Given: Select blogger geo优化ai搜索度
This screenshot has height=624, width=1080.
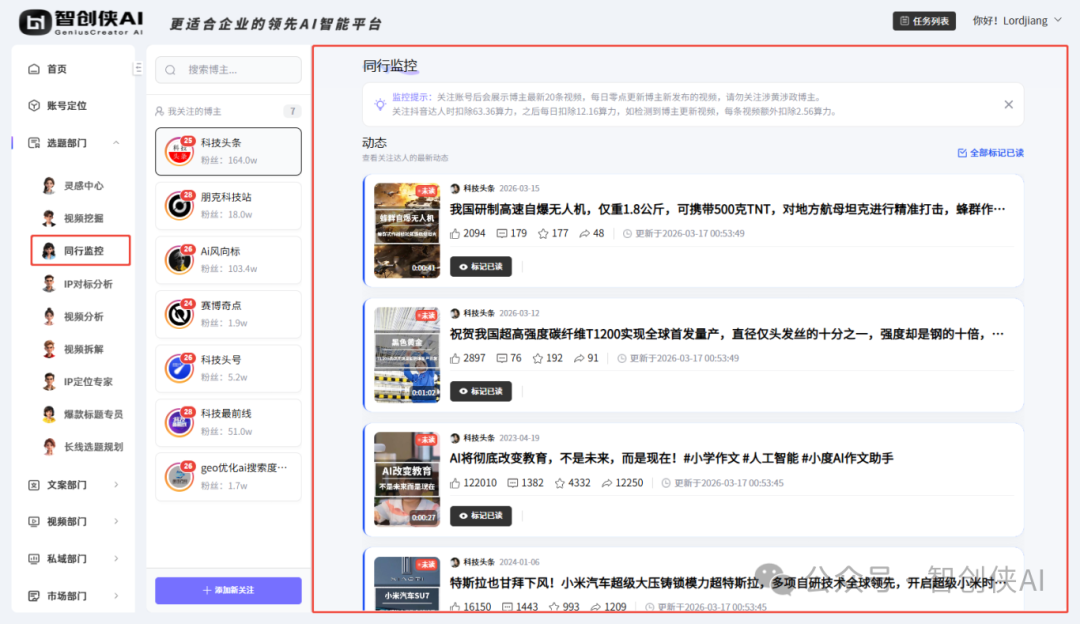Looking at the screenshot, I should click(228, 476).
